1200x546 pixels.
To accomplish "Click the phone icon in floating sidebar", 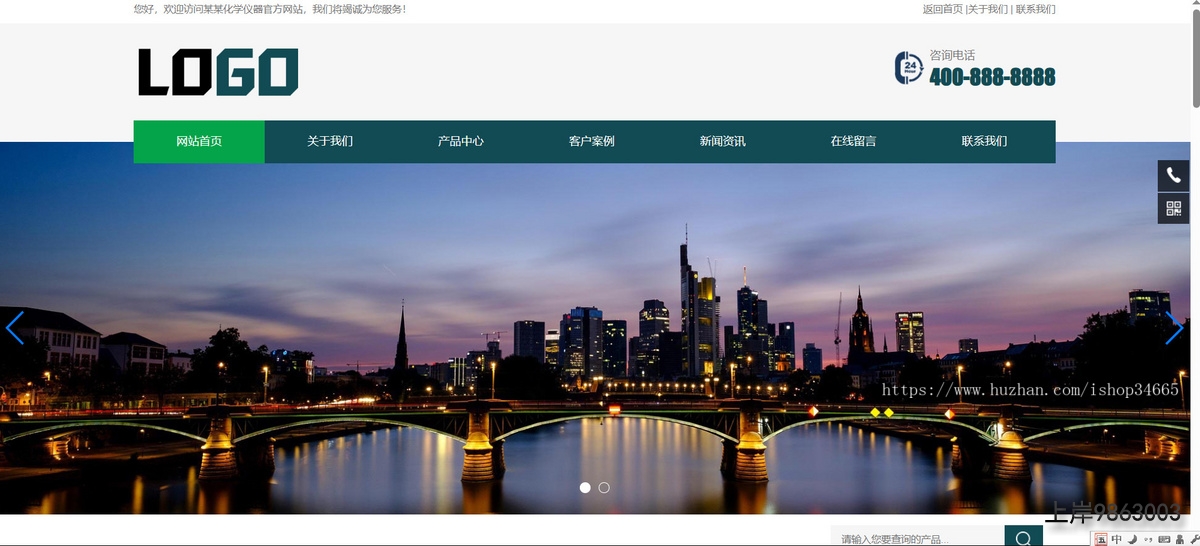I will (x=1173, y=176).
